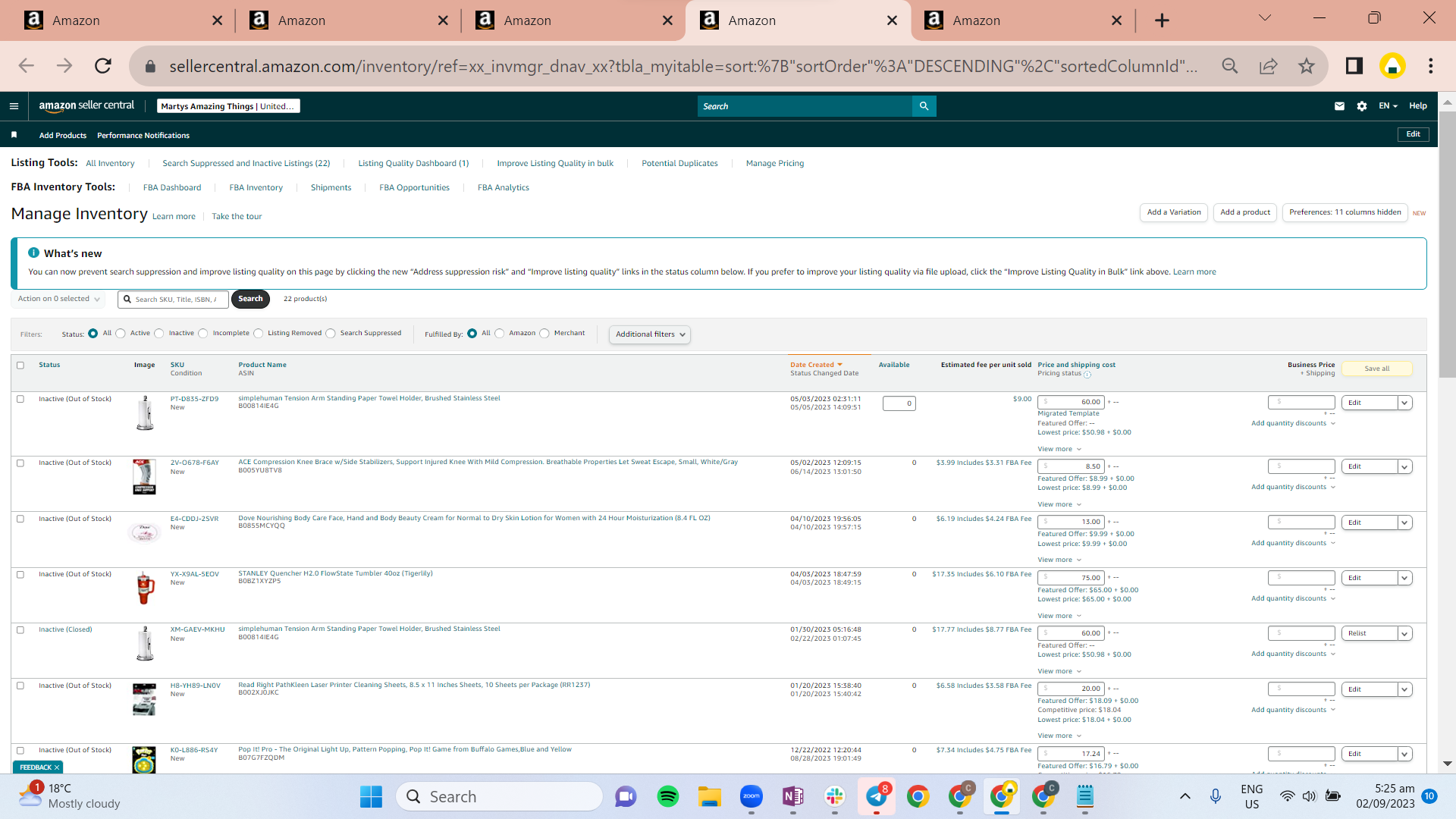Open the Chrome profile avatar
1456x819 pixels.
pos(1392,66)
